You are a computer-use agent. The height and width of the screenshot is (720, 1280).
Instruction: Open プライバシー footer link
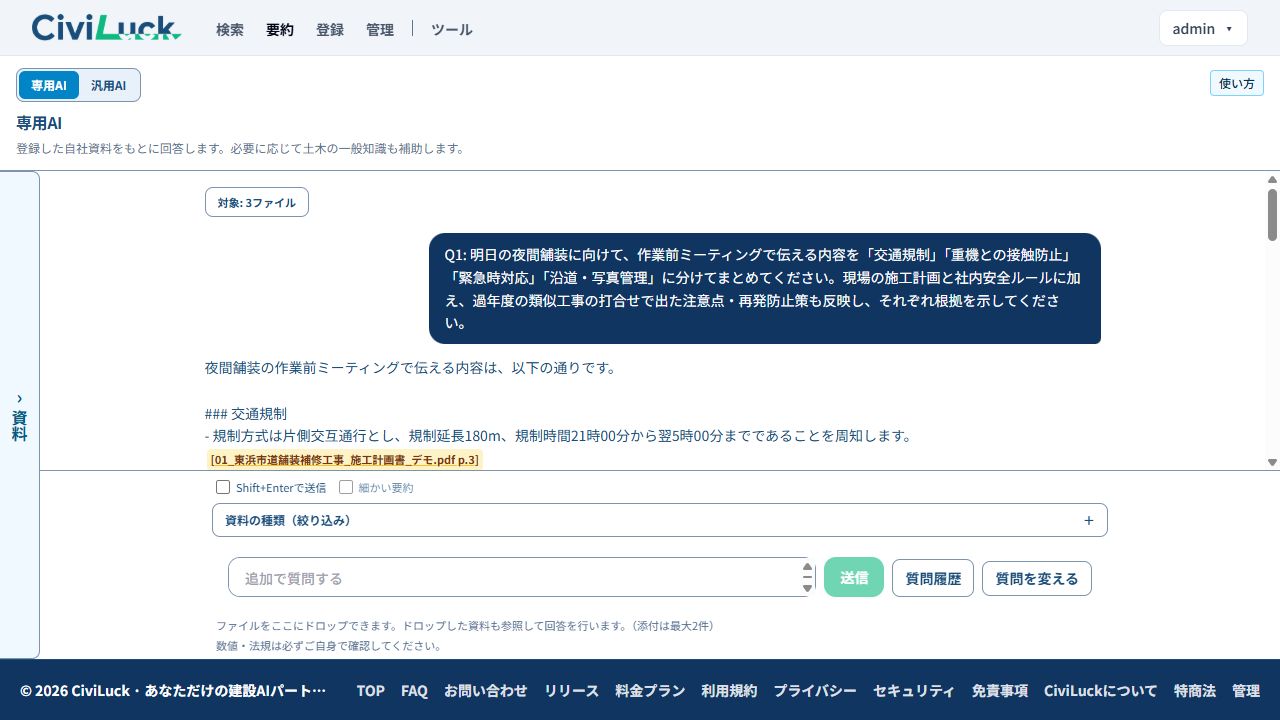point(815,690)
